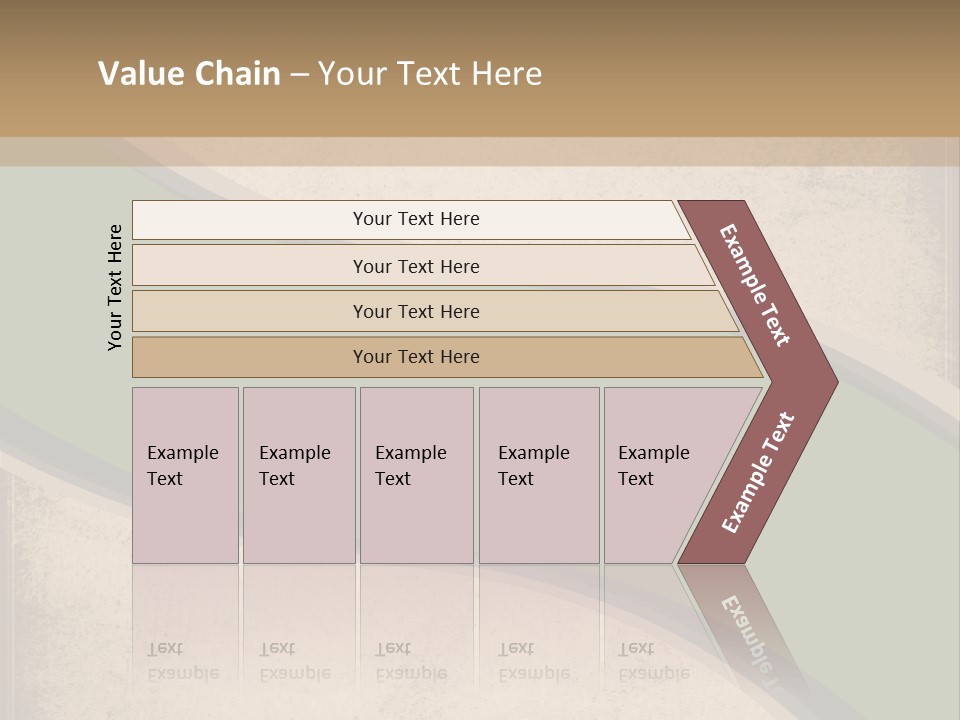The height and width of the screenshot is (720, 960).
Task: Select the mirrored text reflection under the fifth box
Action: pos(654,661)
